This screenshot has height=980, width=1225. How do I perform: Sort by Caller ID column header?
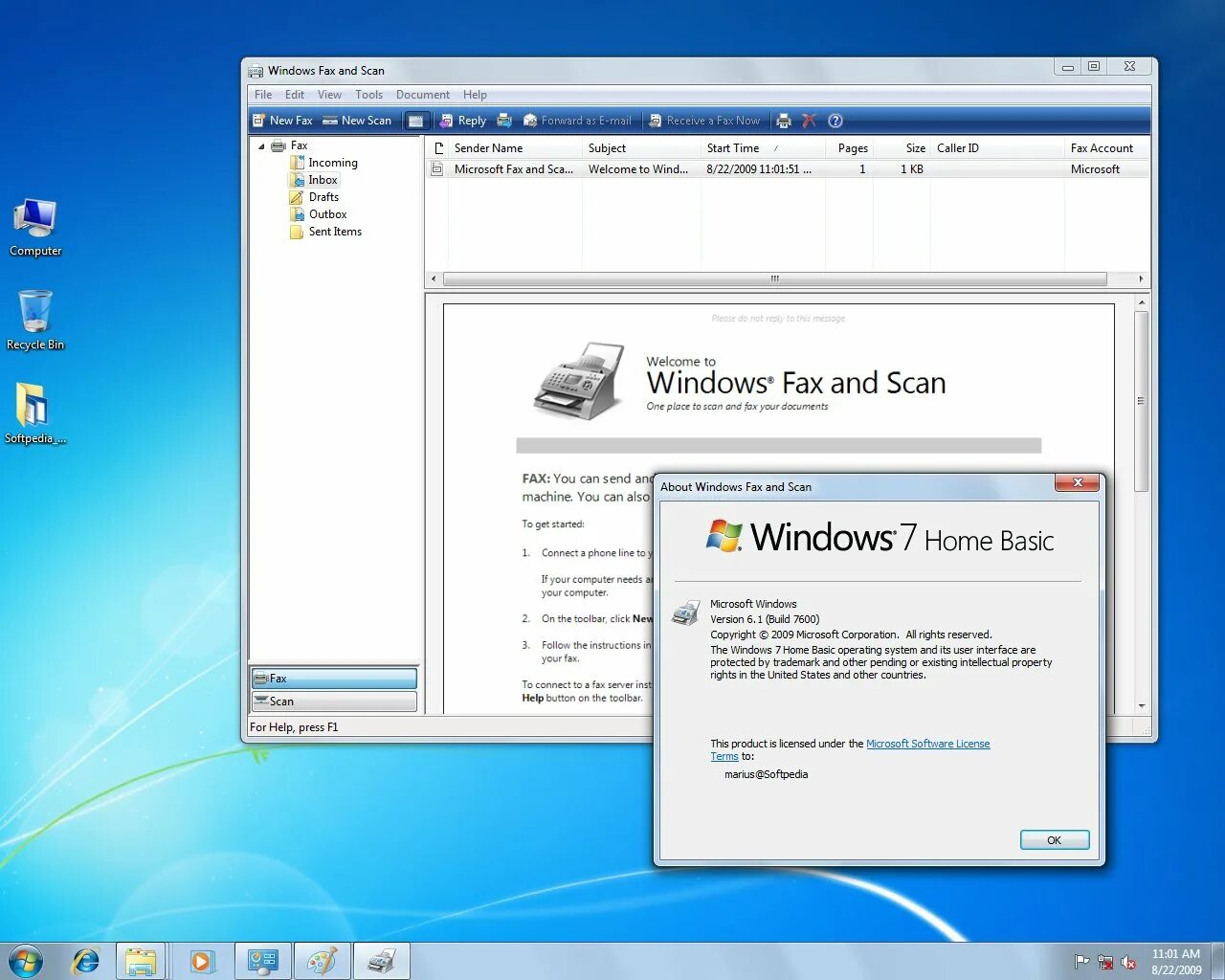[x=997, y=148]
